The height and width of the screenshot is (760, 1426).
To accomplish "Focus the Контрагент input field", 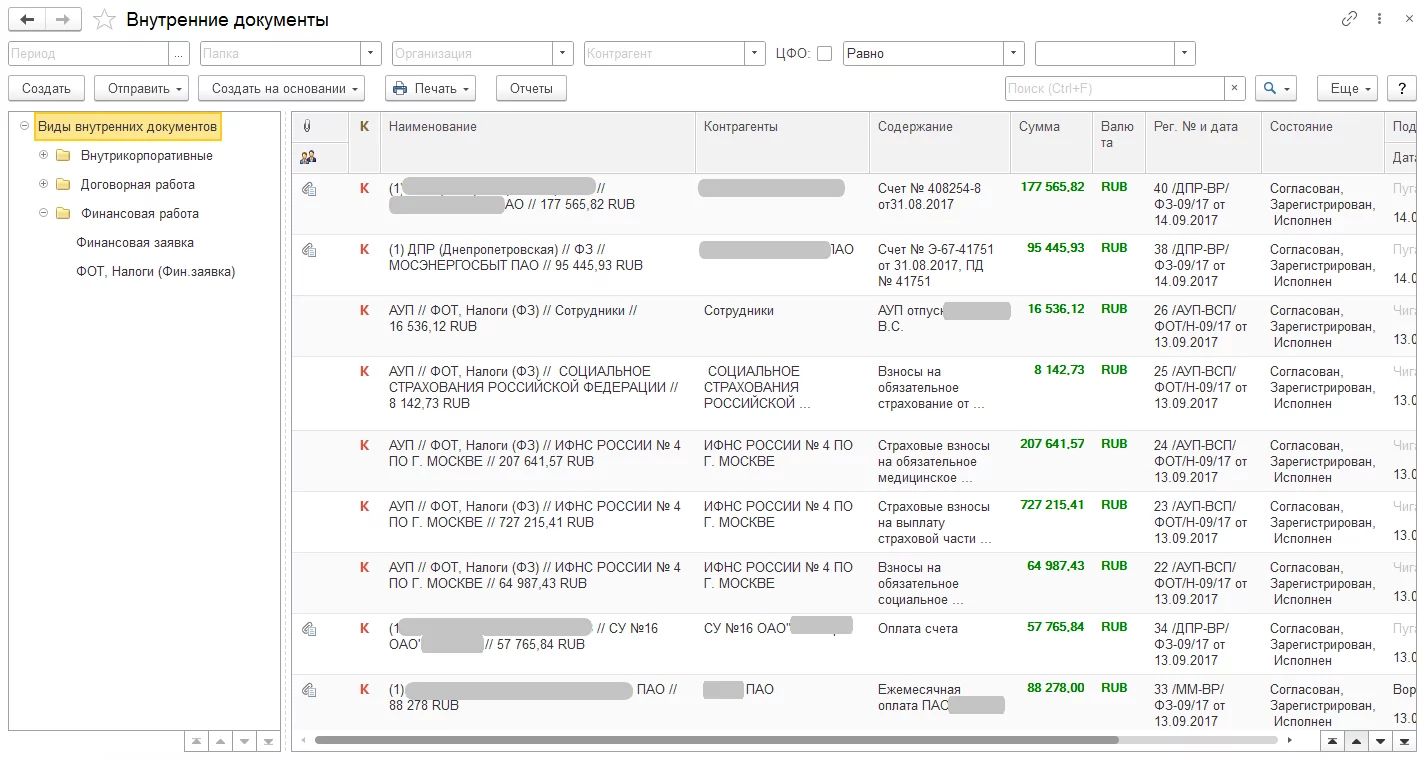I will tap(664, 54).
